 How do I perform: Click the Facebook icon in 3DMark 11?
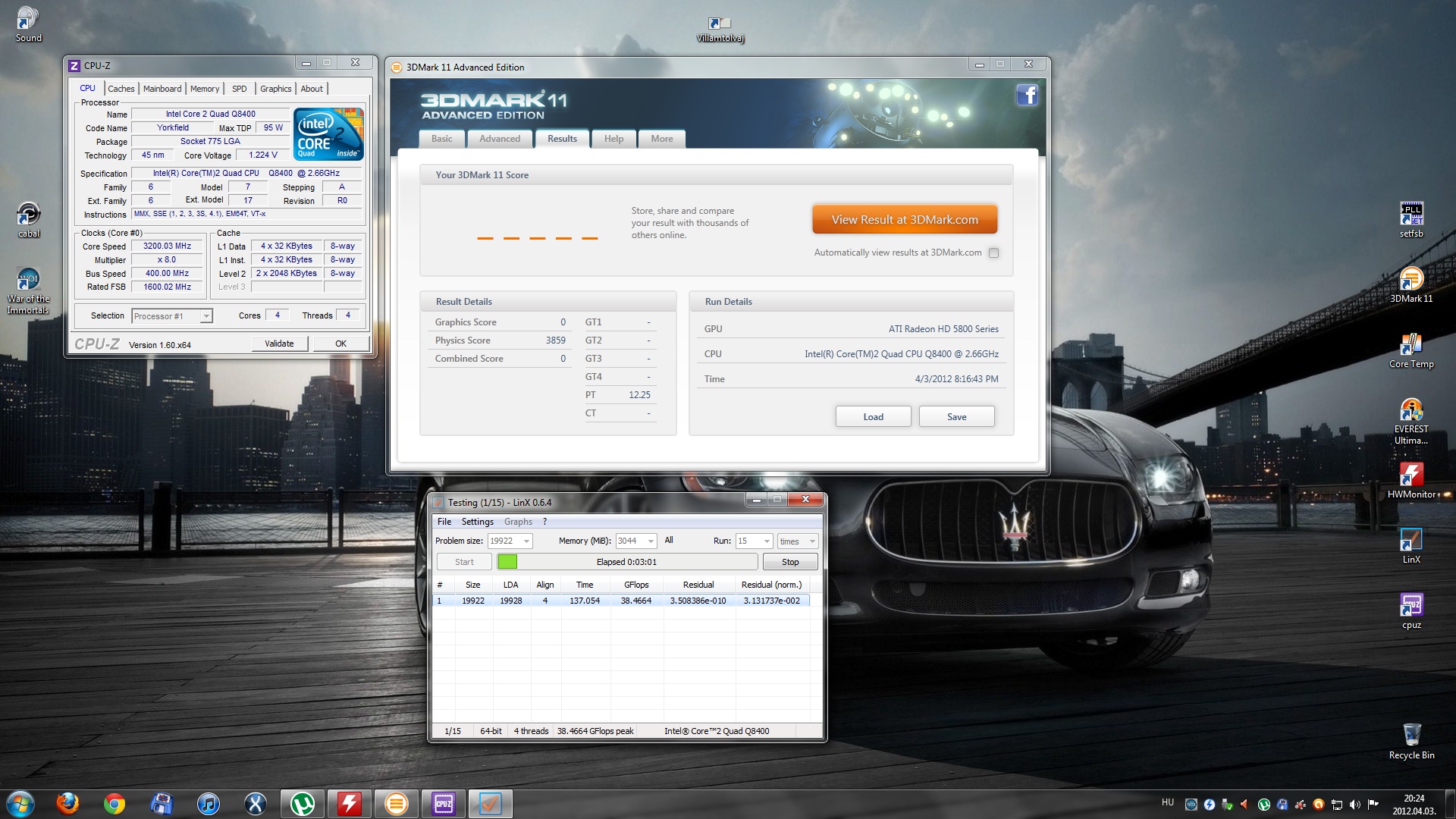coord(1027,96)
